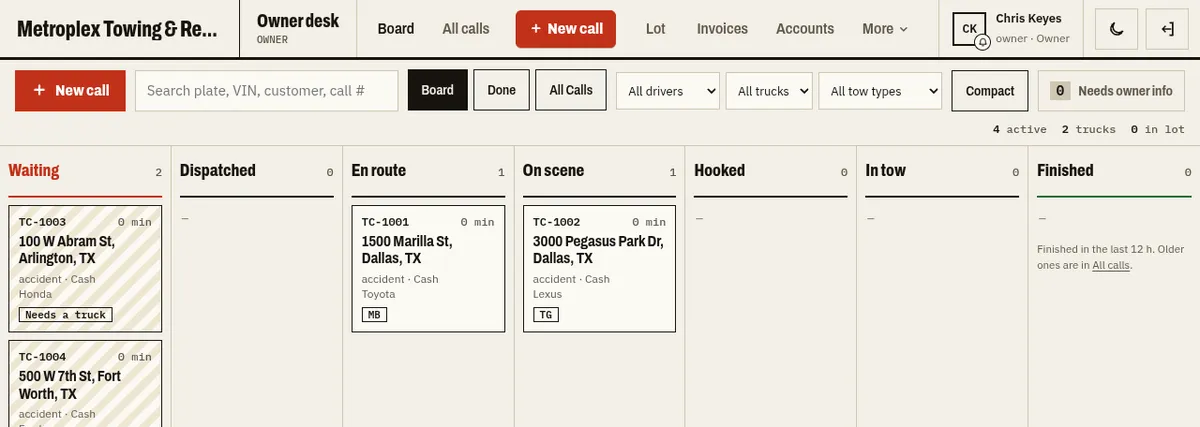
Task: Focus the plate, VIN, customer search field
Action: [x=266, y=90]
